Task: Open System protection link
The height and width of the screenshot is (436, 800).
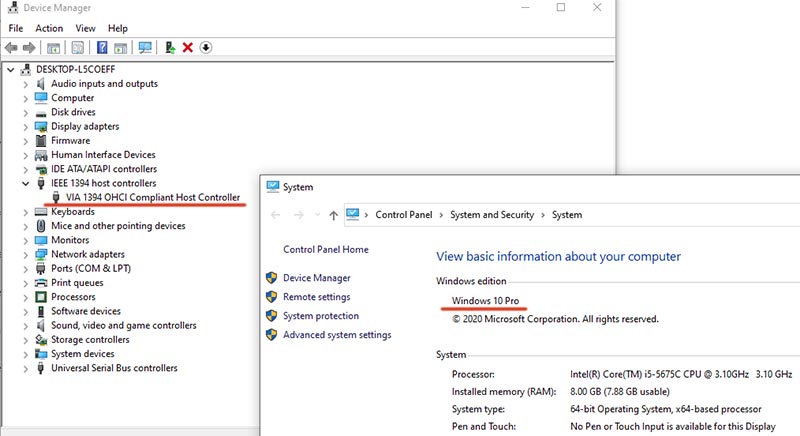Action: (321, 316)
